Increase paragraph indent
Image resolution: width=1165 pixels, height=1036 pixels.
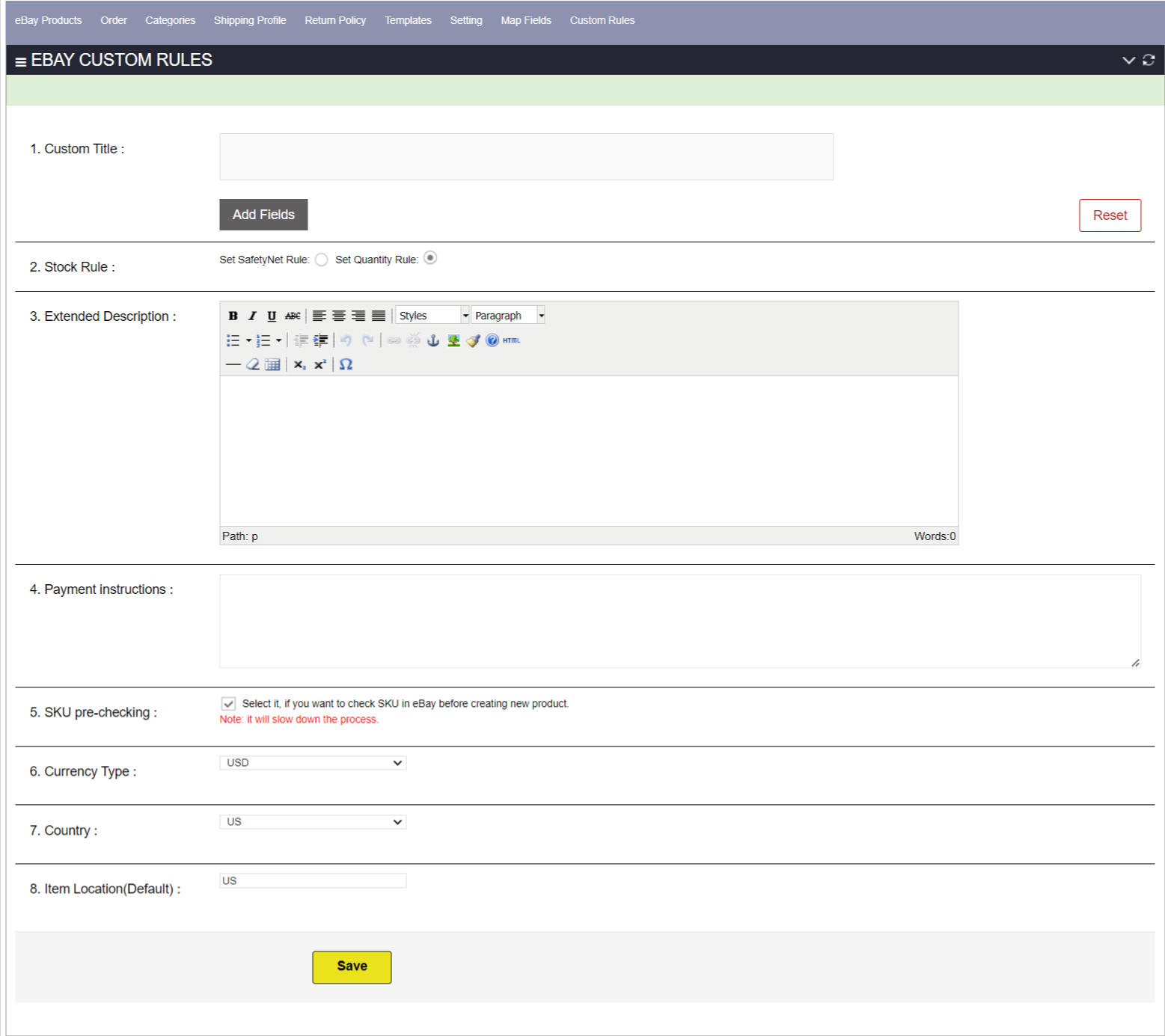[x=320, y=340]
